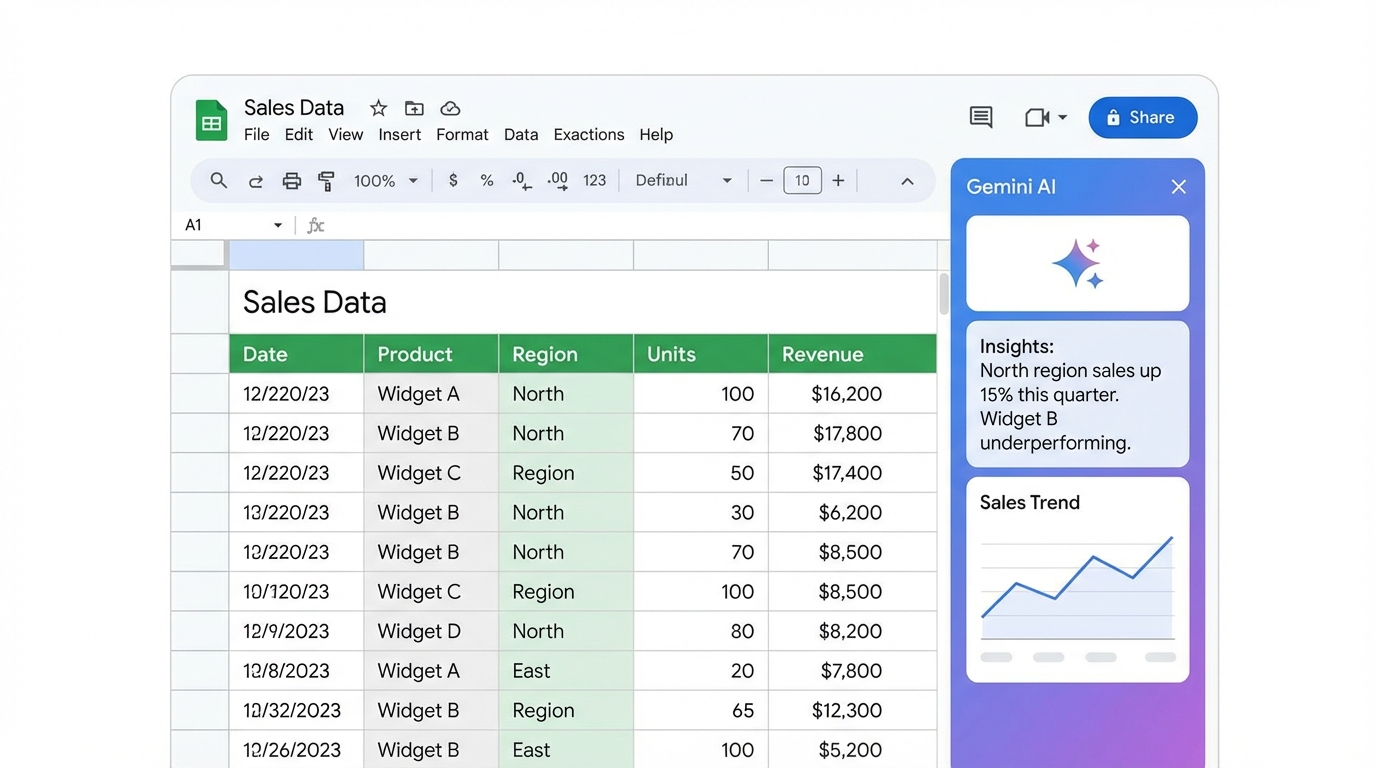The image size is (1376, 768).
Task: Open the Help menu
Action: point(656,134)
